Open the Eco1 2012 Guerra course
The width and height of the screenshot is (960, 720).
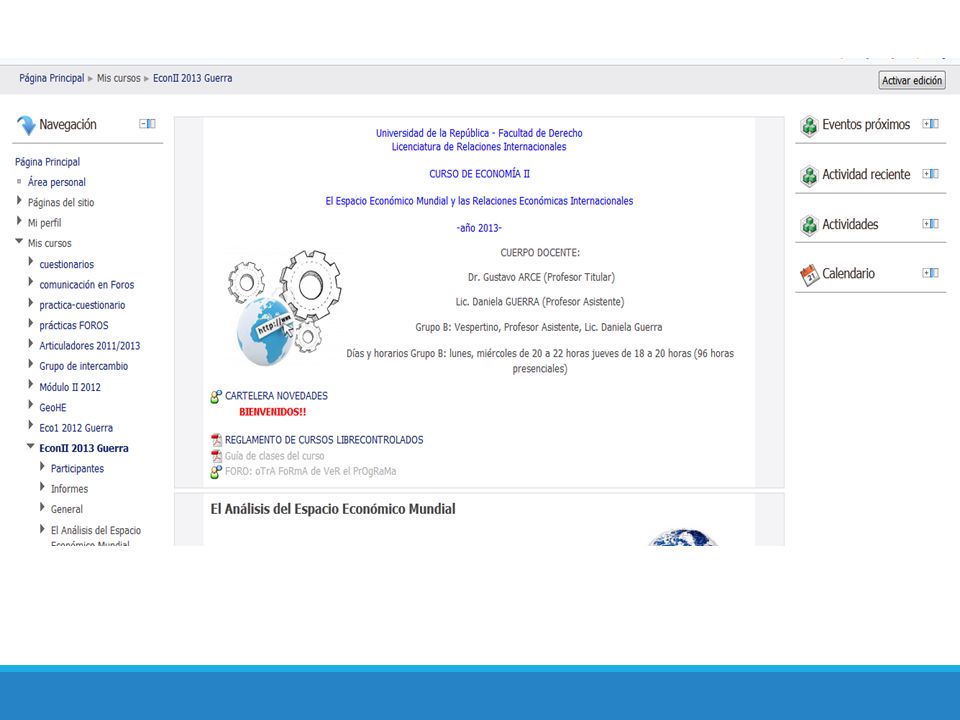(76, 428)
